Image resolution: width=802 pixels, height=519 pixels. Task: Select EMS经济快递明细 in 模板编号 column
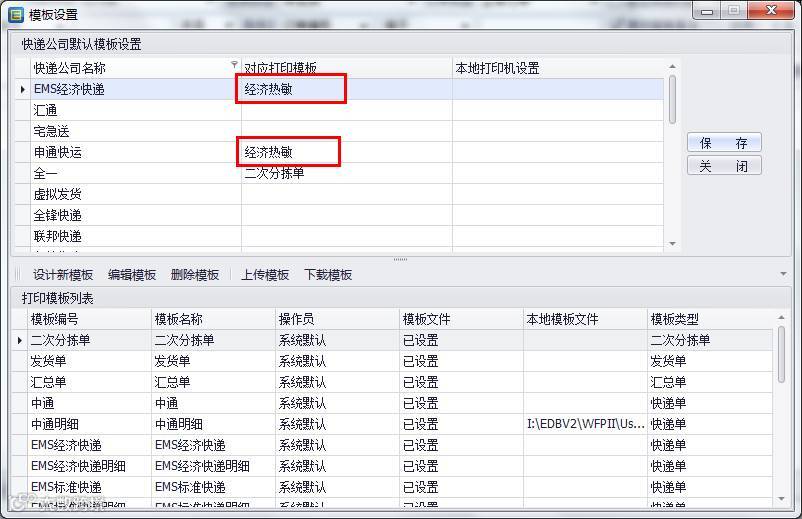point(90,466)
